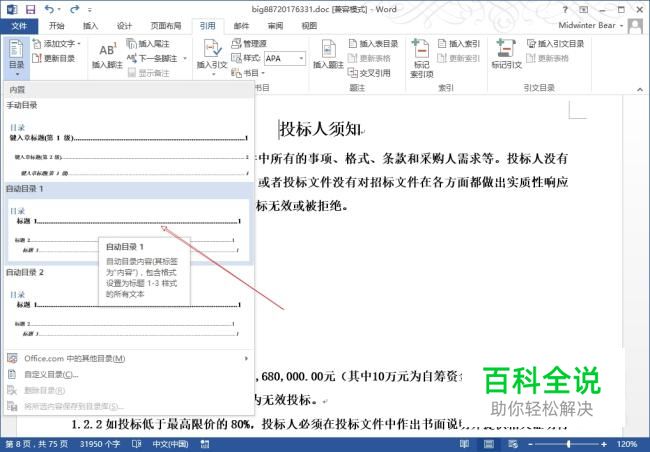
Task: Collapse the ribbon with the chevron
Action: click(640, 89)
